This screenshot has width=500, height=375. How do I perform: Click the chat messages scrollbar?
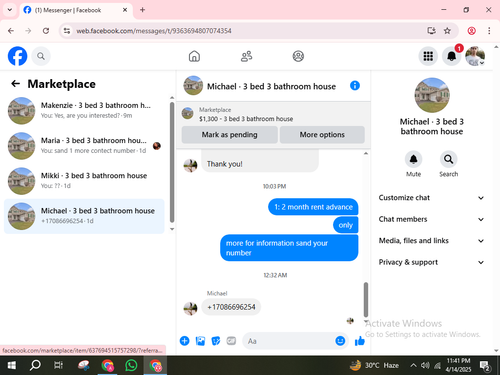coord(366,299)
